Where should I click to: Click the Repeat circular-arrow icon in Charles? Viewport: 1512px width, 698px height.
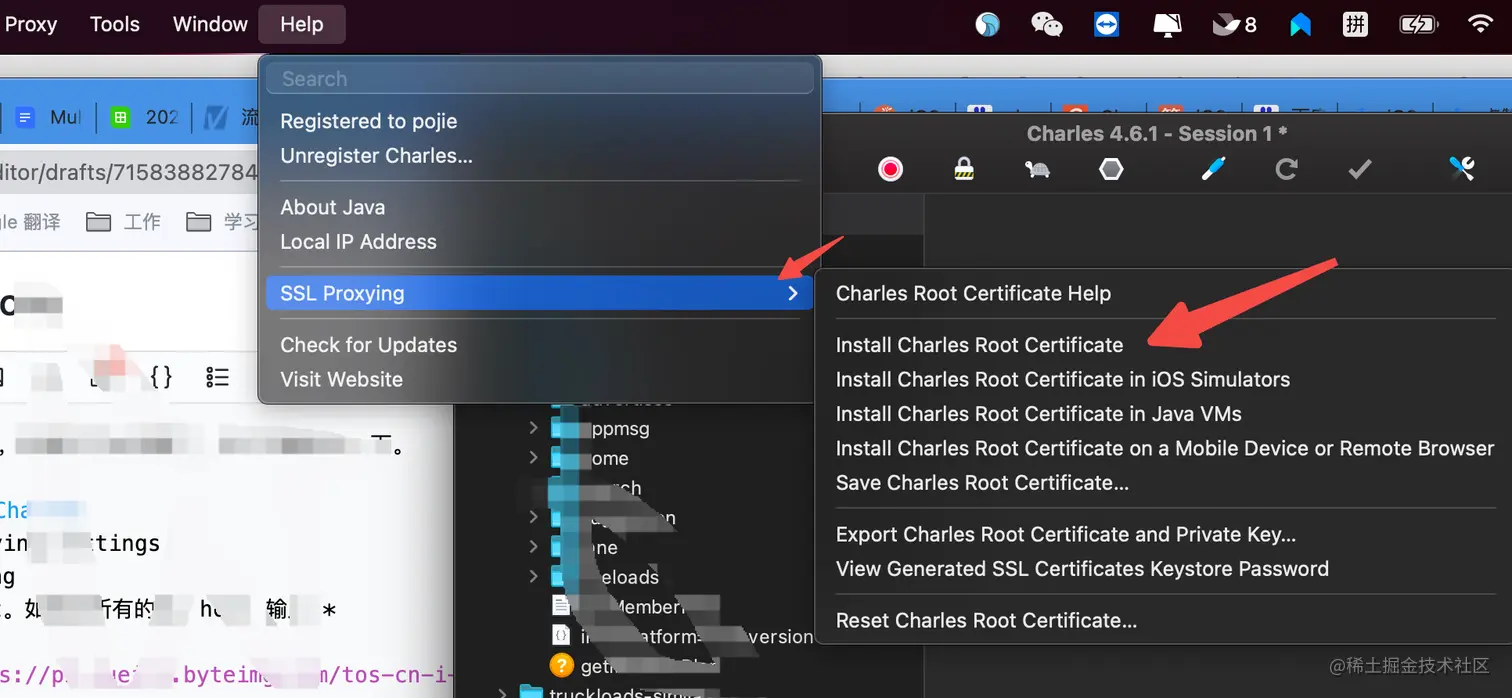point(1286,170)
